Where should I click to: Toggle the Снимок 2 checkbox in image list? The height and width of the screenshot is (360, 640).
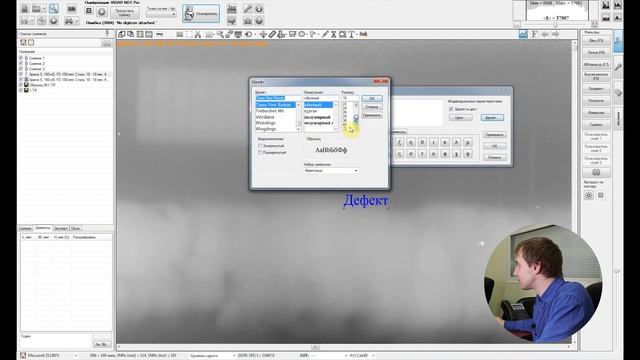click(21, 64)
